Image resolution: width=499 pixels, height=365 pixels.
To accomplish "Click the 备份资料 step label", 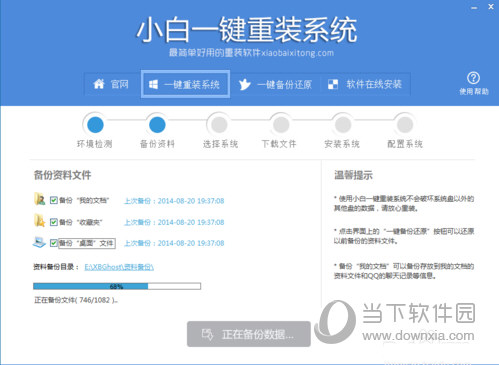I will click(x=157, y=144).
